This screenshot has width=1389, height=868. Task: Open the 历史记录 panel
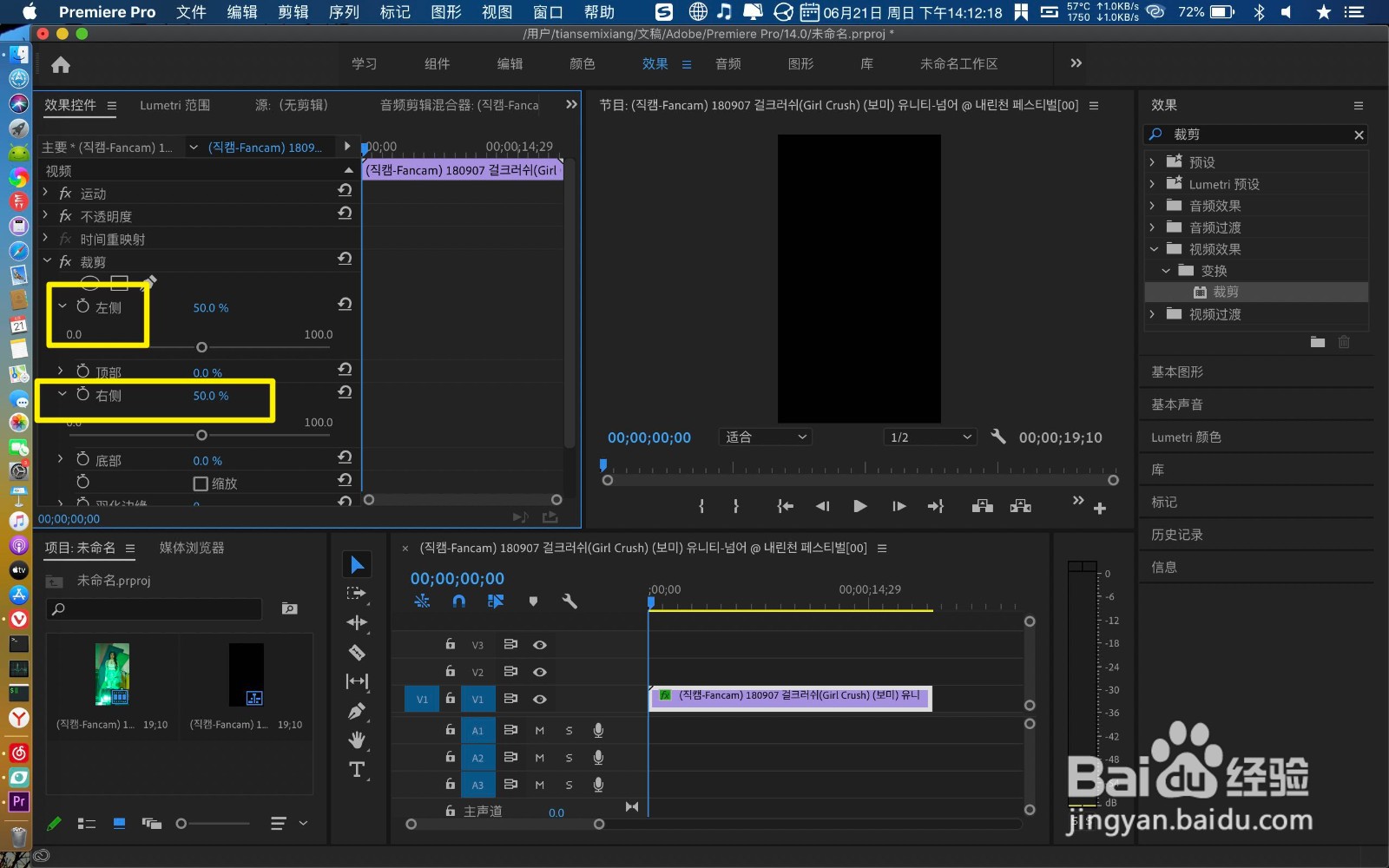click(x=1177, y=535)
